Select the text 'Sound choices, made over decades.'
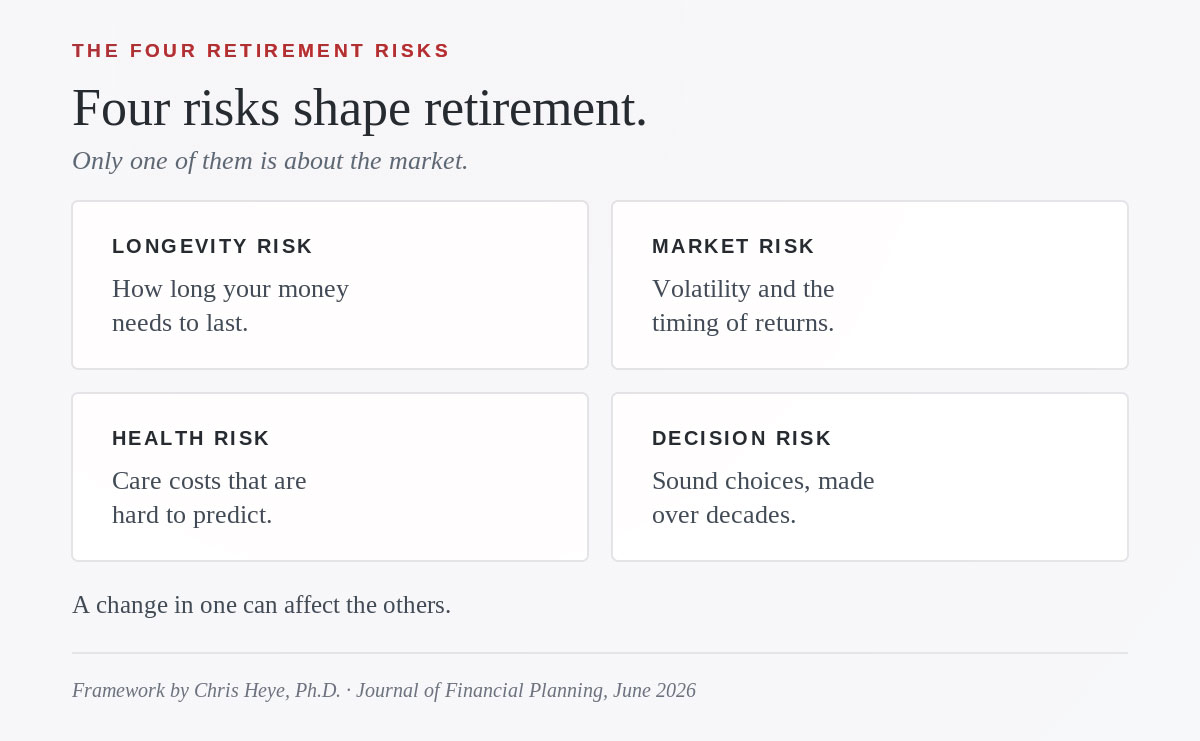 click(763, 498)
